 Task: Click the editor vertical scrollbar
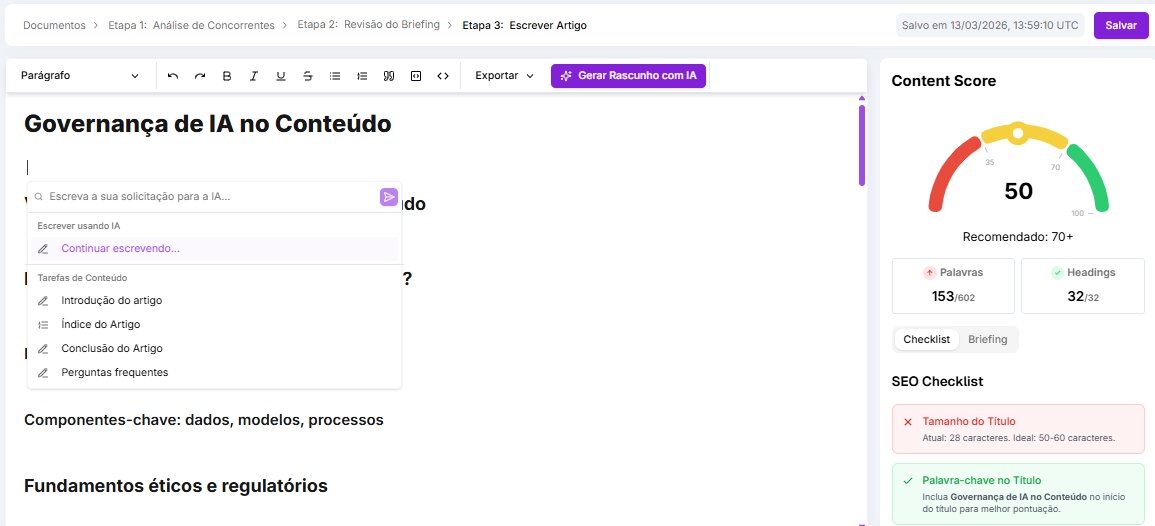click(861, 145)
